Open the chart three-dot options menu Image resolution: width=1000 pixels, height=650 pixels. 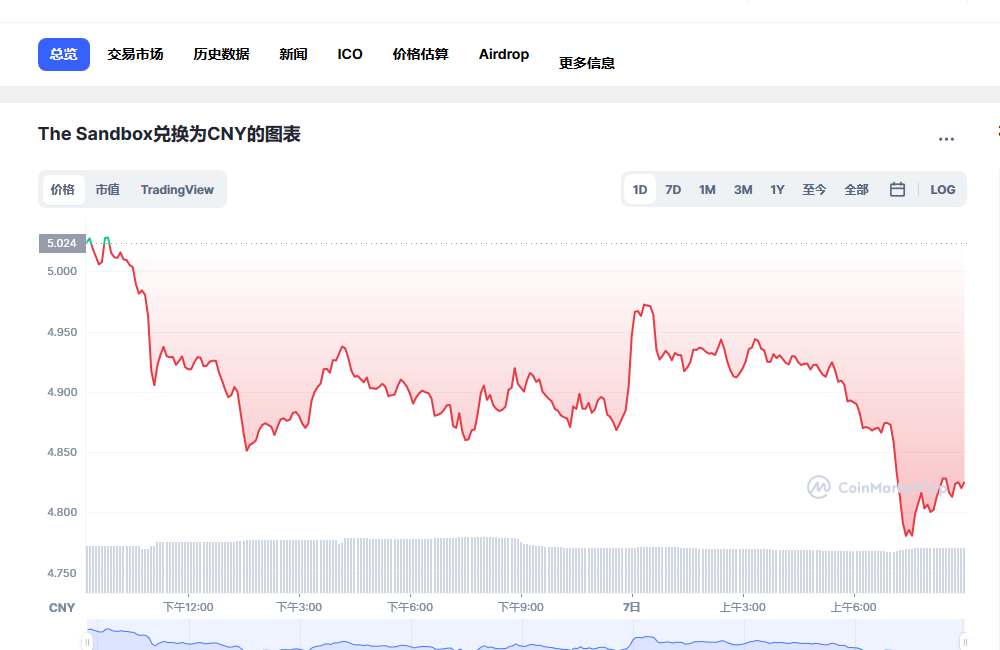coord(946,139)
